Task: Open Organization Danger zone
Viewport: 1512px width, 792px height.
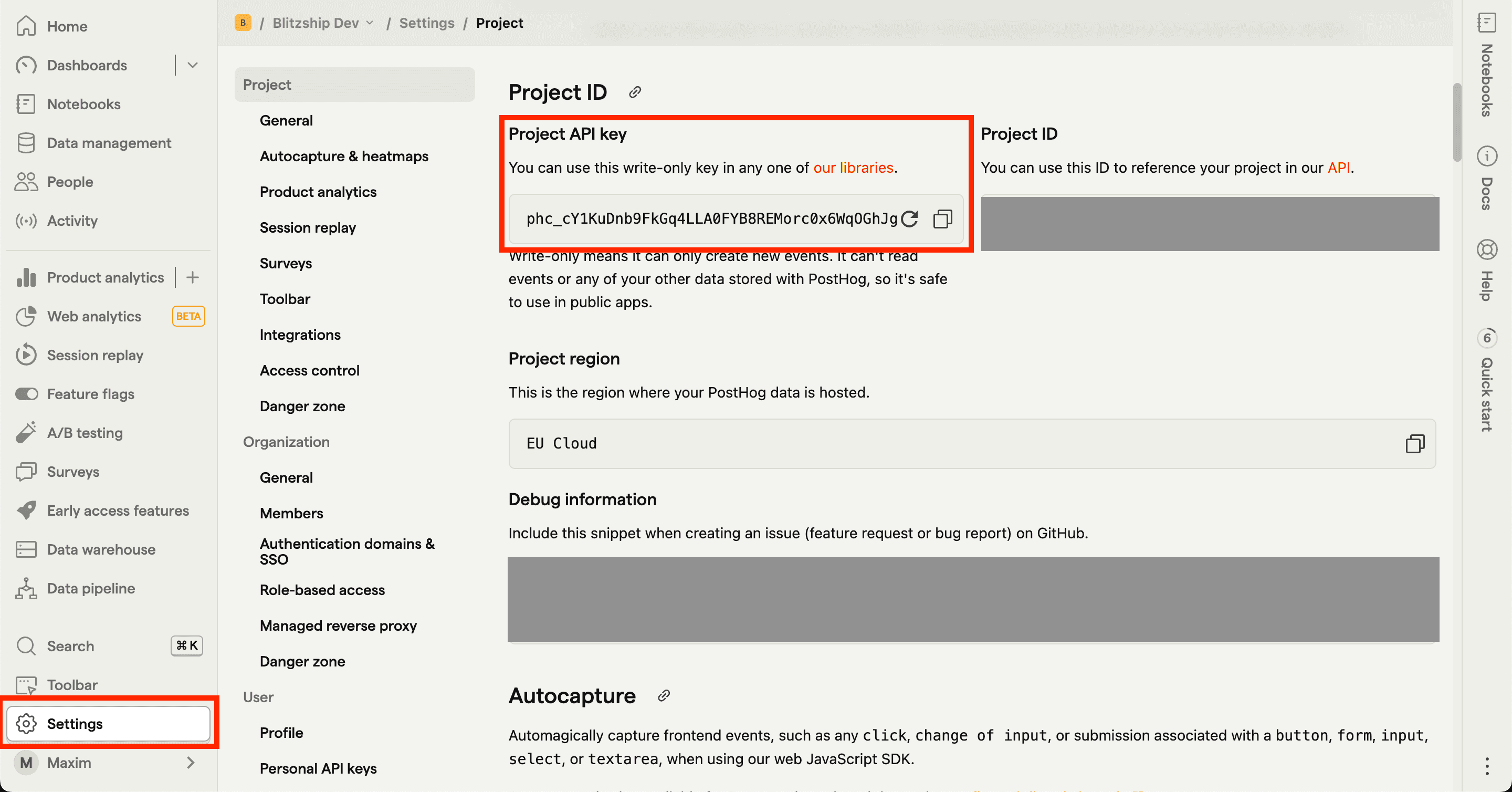Action: tap(302, 662)
